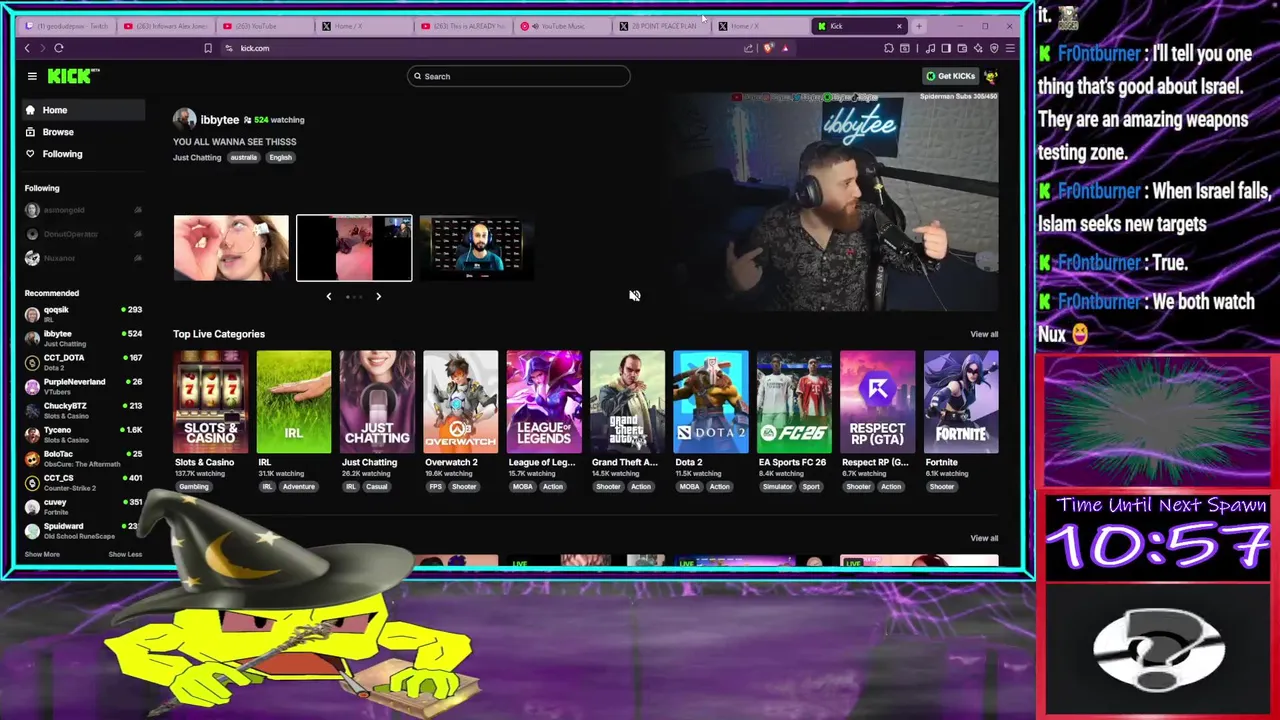Click Simulator tag under EA Sports FC 26
The width and height of the screenshot is (1280, 720).
[777, 487]
